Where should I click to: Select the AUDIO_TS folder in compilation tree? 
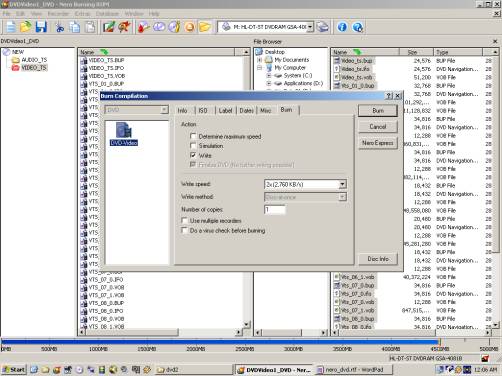click(34, 60)
